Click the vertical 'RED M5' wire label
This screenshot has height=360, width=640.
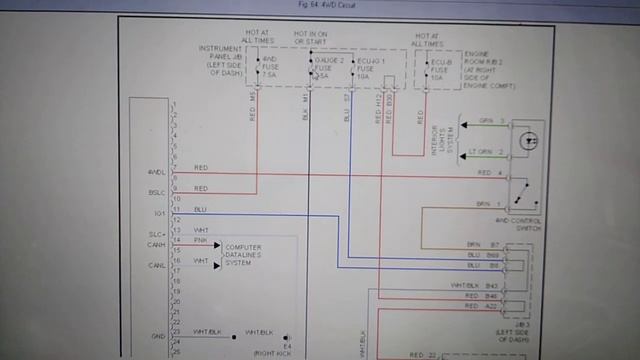252,107
